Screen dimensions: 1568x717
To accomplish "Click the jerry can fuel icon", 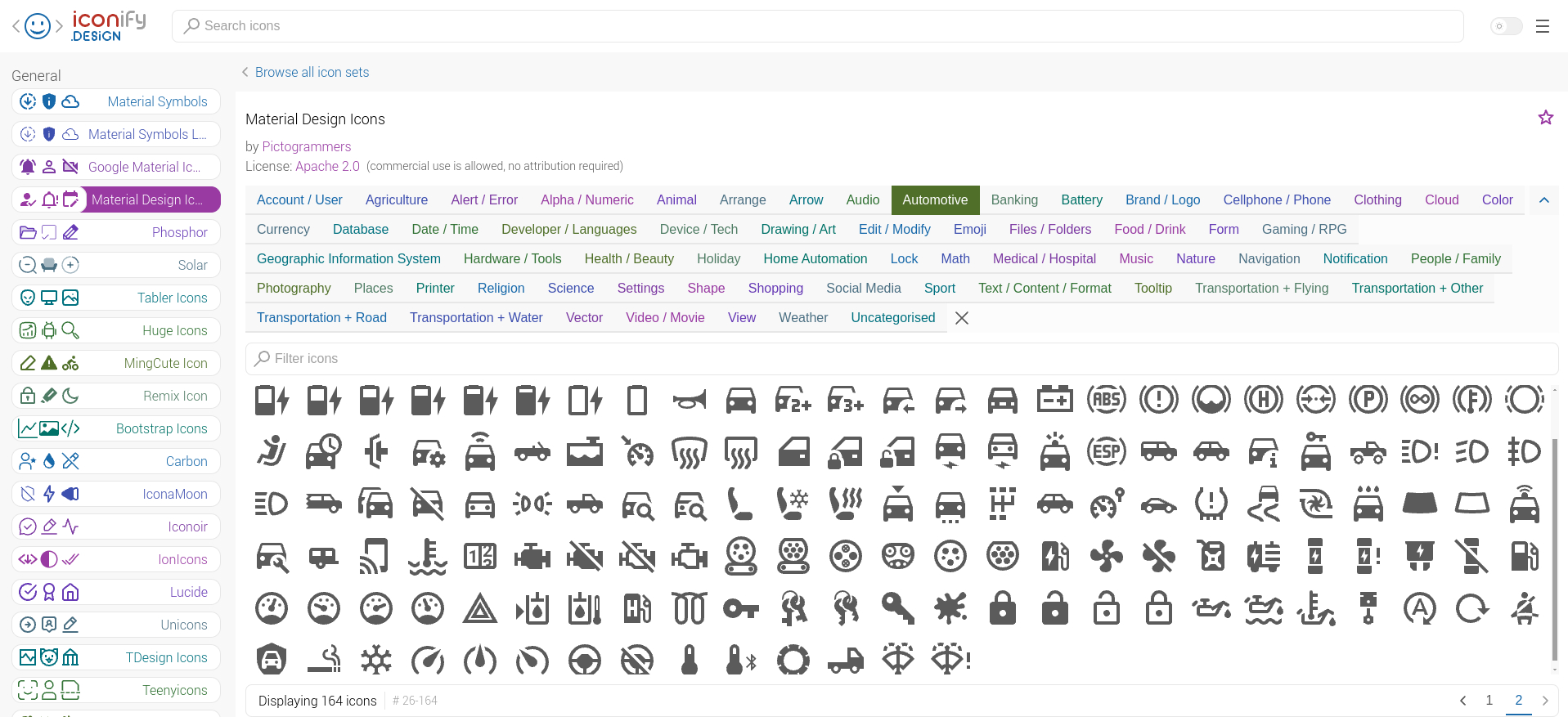I will pyautogui.click(x=1212, y=557).
